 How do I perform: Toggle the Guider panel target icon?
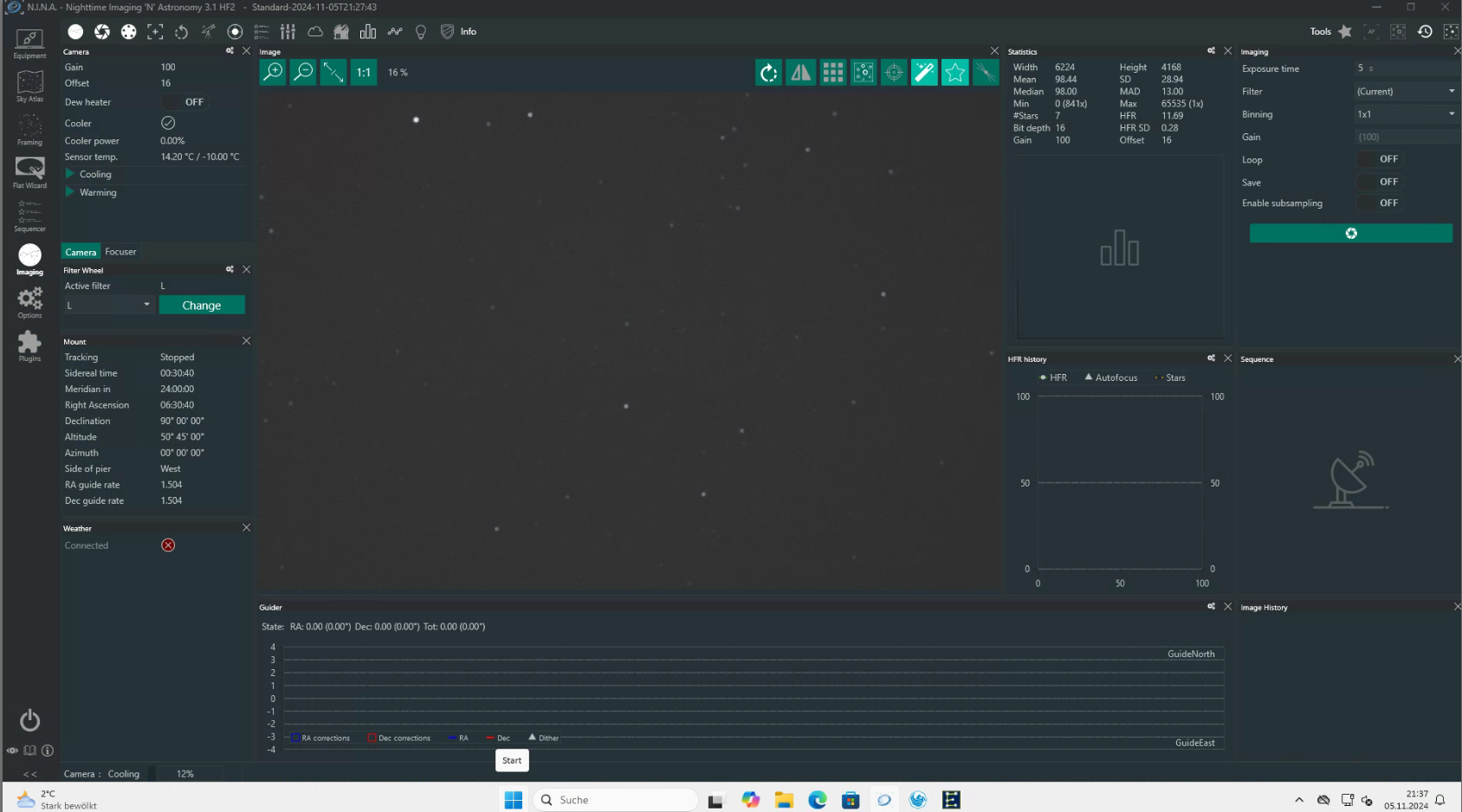(x=235, y=32)
